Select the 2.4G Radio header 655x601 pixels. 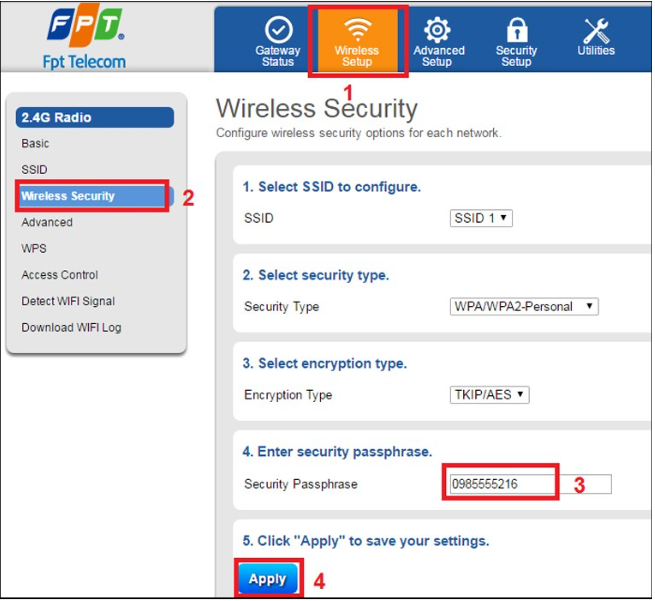pos(94,117)
